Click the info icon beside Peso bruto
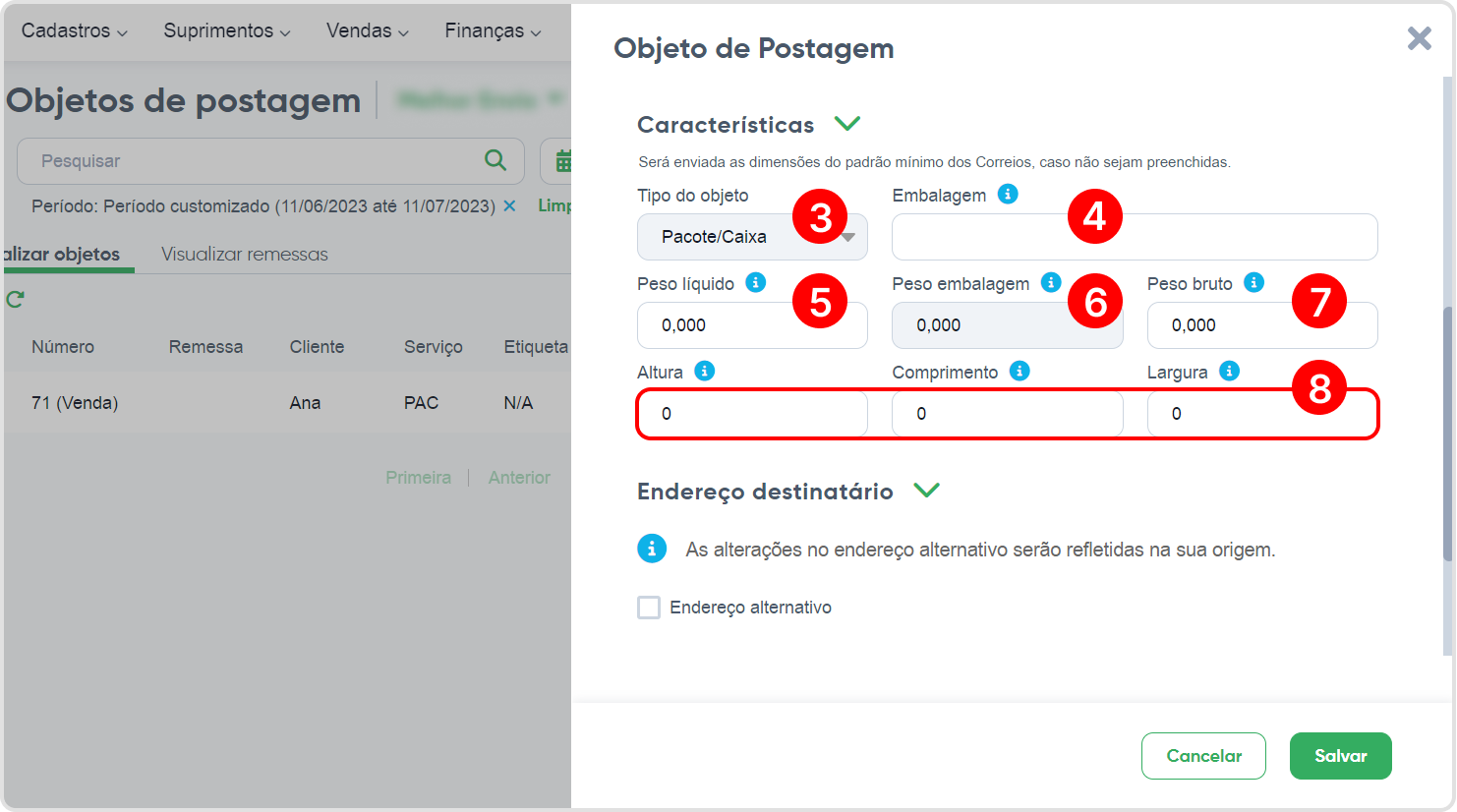This screenshot has width=1457, height=812. pos(1253,282)
